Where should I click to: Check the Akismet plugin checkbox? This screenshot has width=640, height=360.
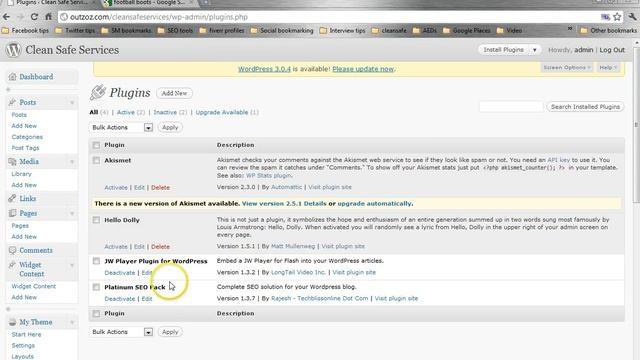pyautogui.click(x=96, y=160)
